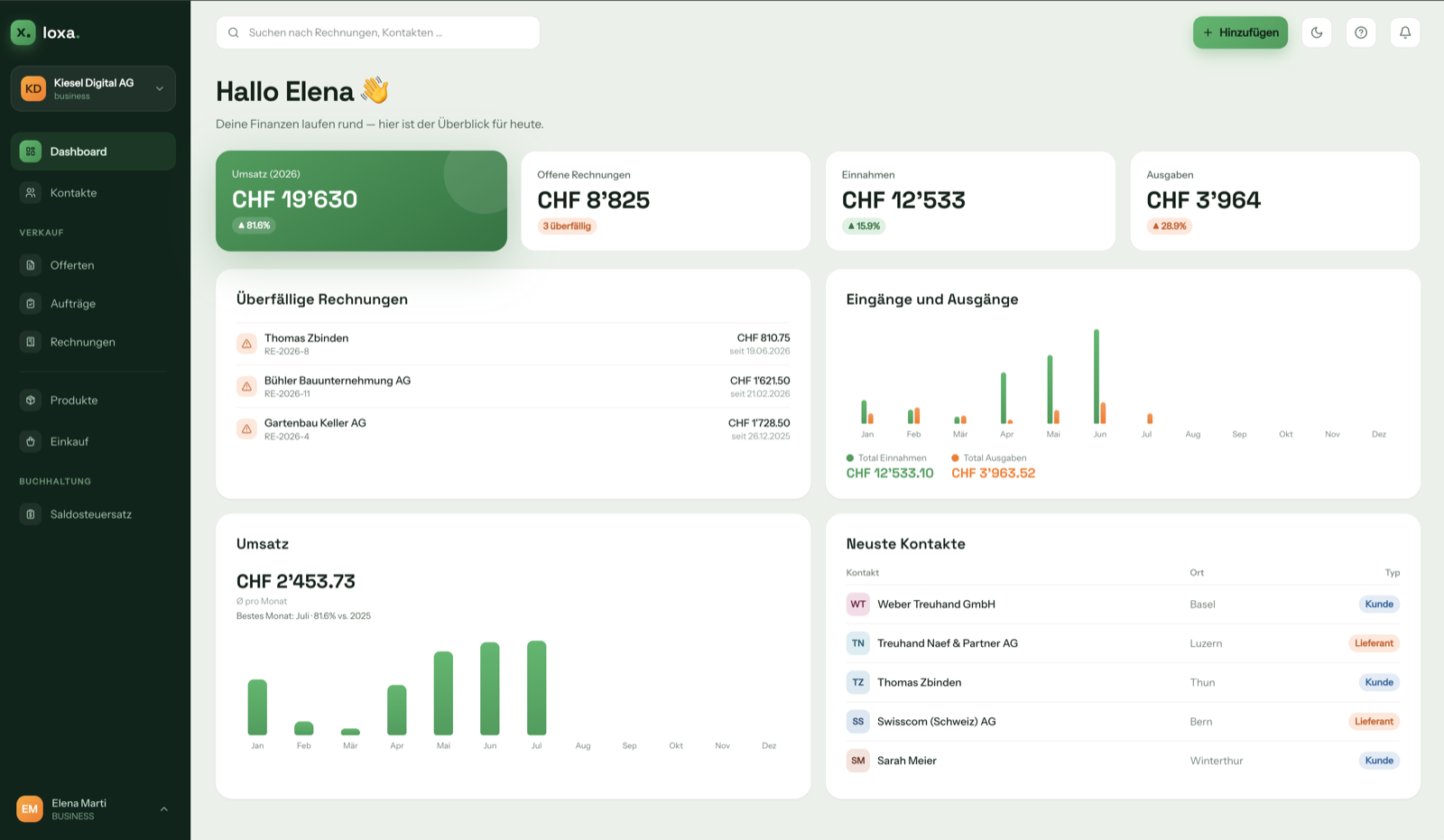The height and width of the screenshot is (840, 1444).
Task: Click the Aufträge clipboard icon
Action: tap(31, 304)
